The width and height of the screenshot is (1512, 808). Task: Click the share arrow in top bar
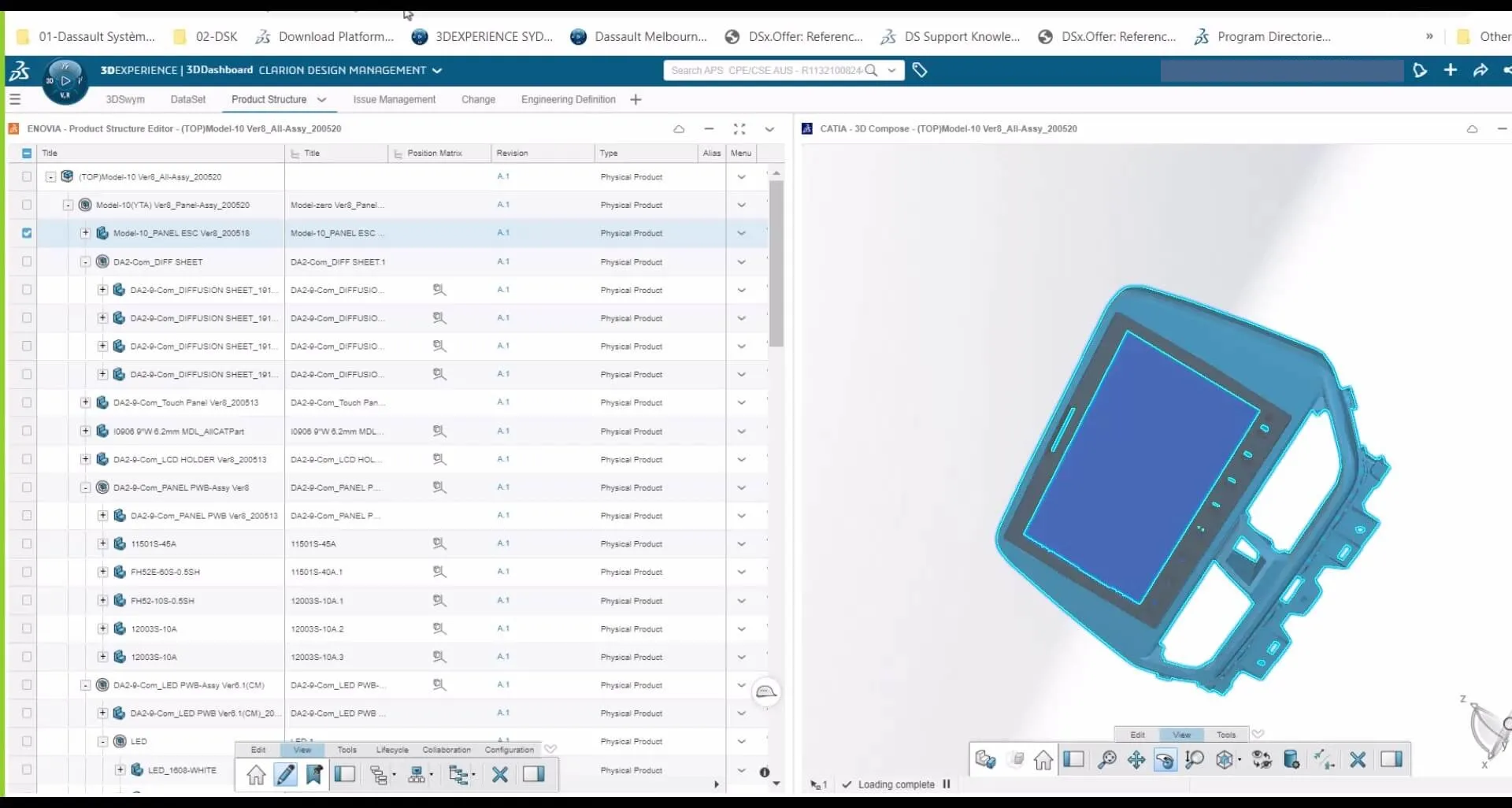[x=1480, y=70]
